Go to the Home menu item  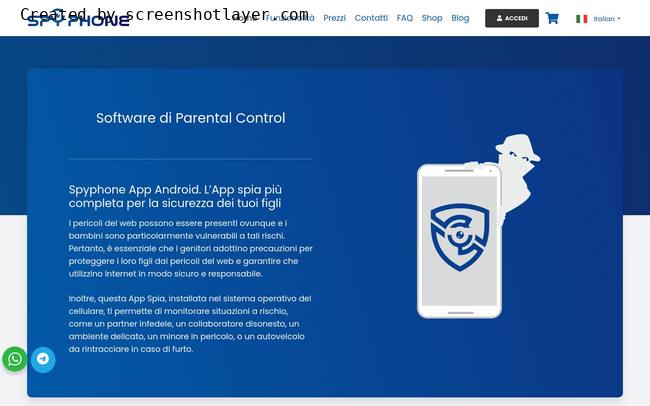245,18
